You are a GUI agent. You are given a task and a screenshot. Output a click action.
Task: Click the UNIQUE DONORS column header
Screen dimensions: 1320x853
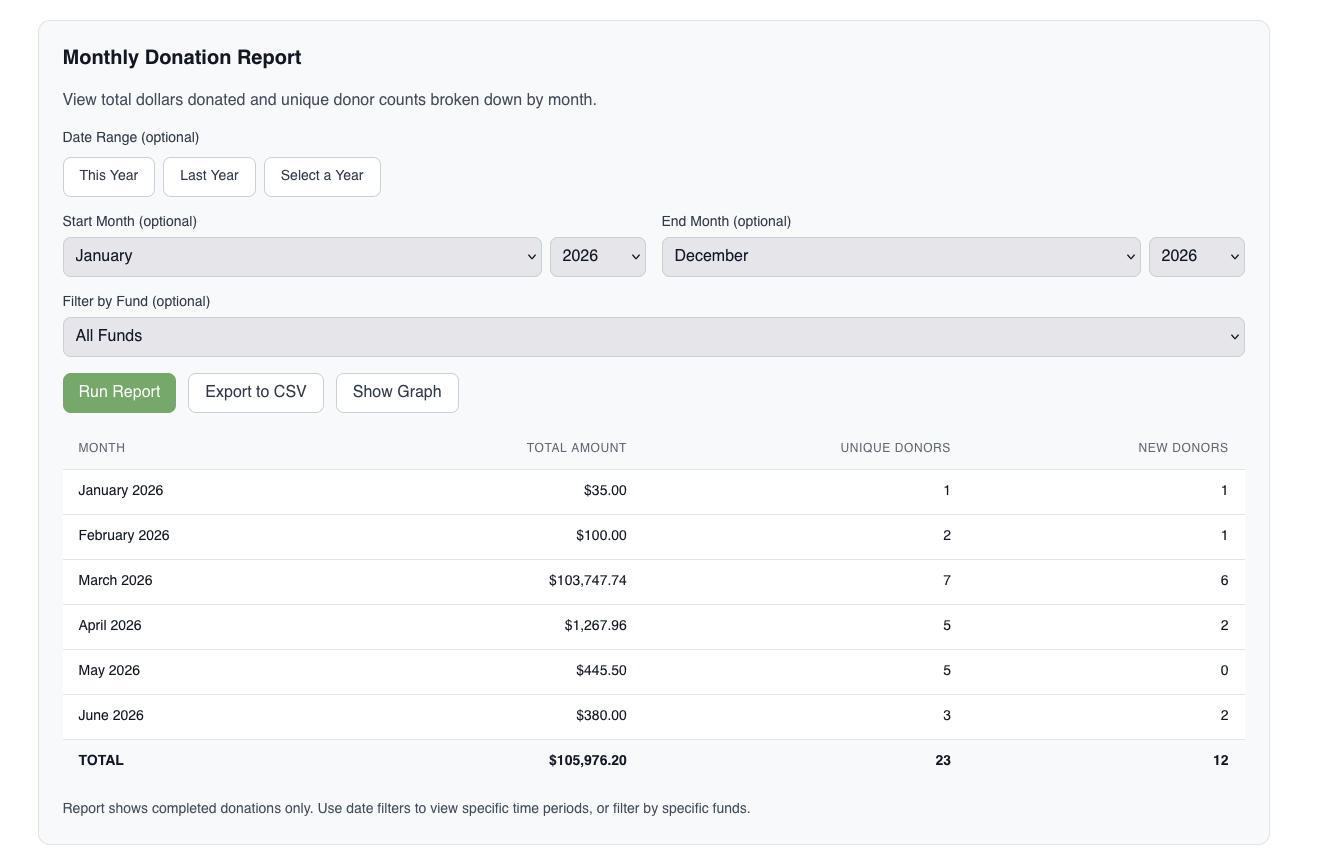point(896,448)
